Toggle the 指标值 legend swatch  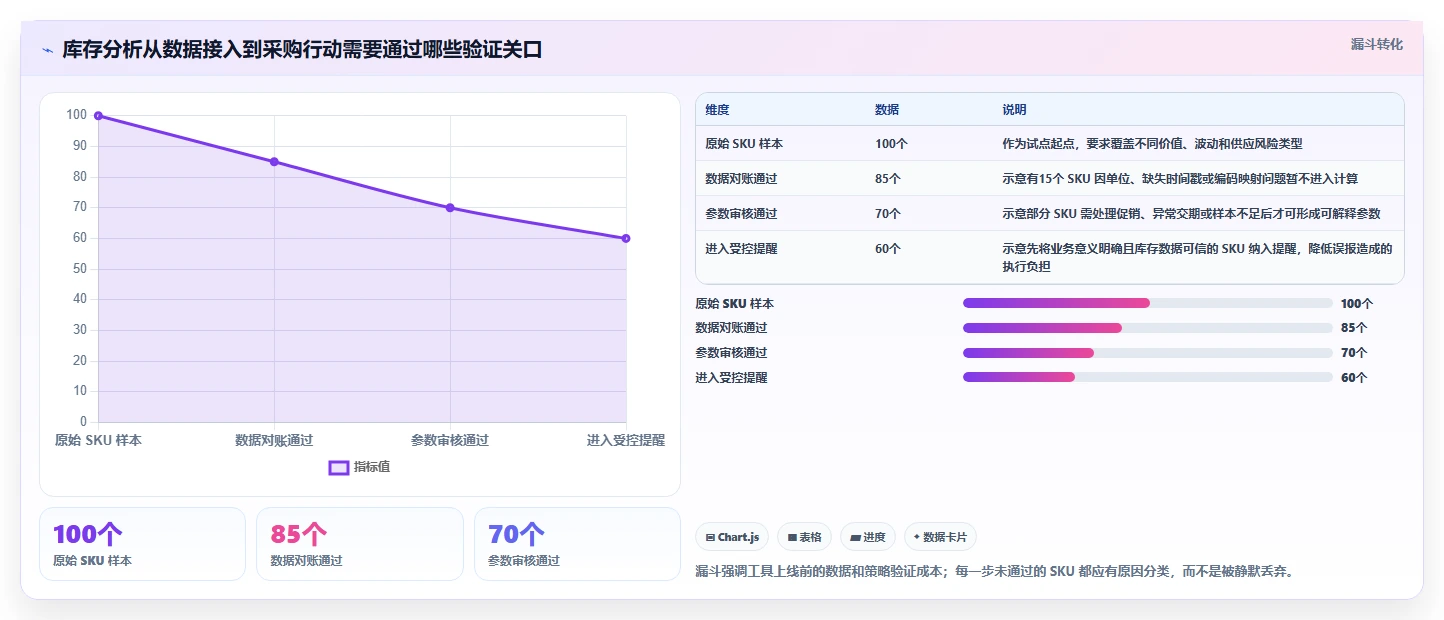pyautogui.click(x=339, y=467)
